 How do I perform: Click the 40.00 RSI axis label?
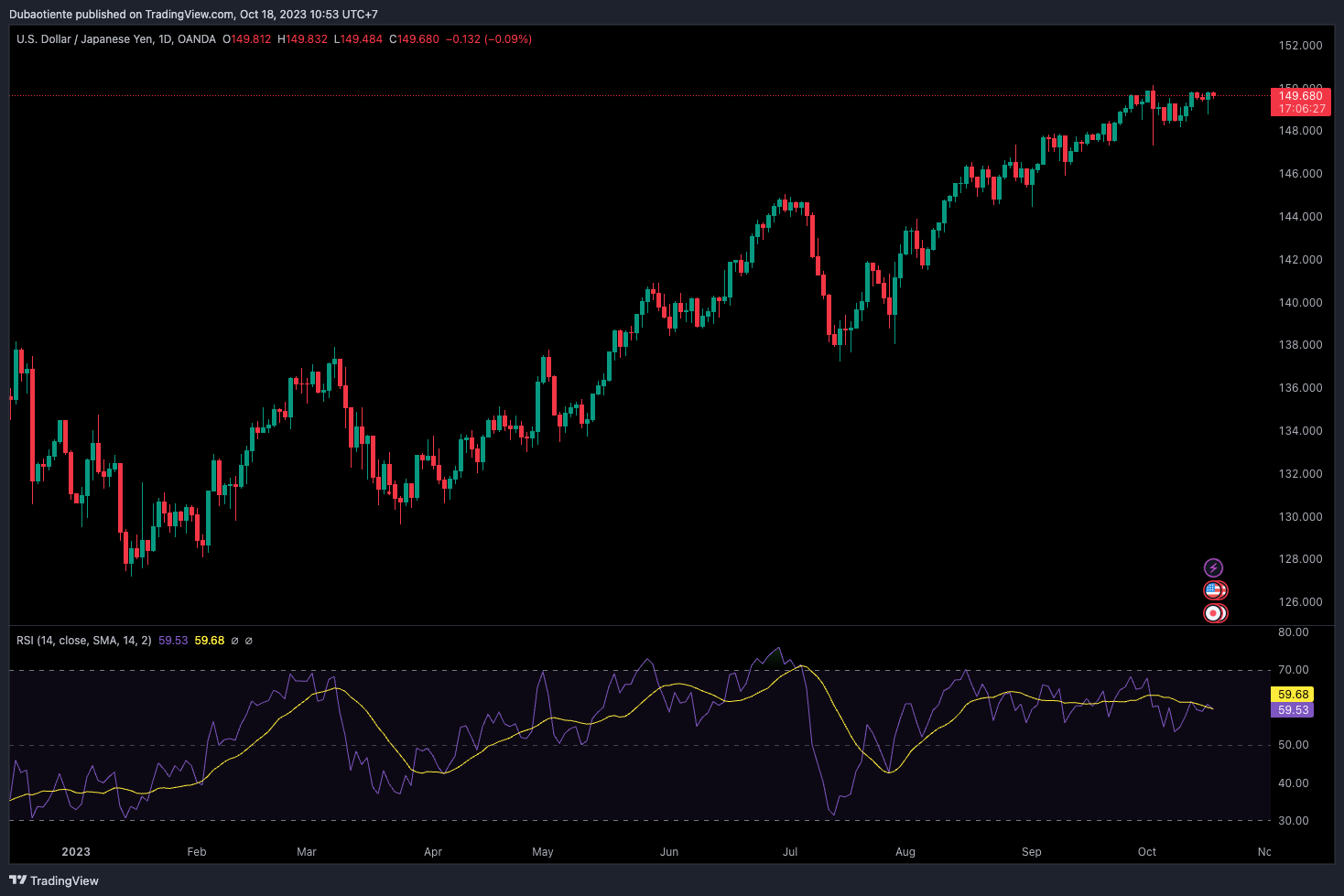click(1294, 783)
